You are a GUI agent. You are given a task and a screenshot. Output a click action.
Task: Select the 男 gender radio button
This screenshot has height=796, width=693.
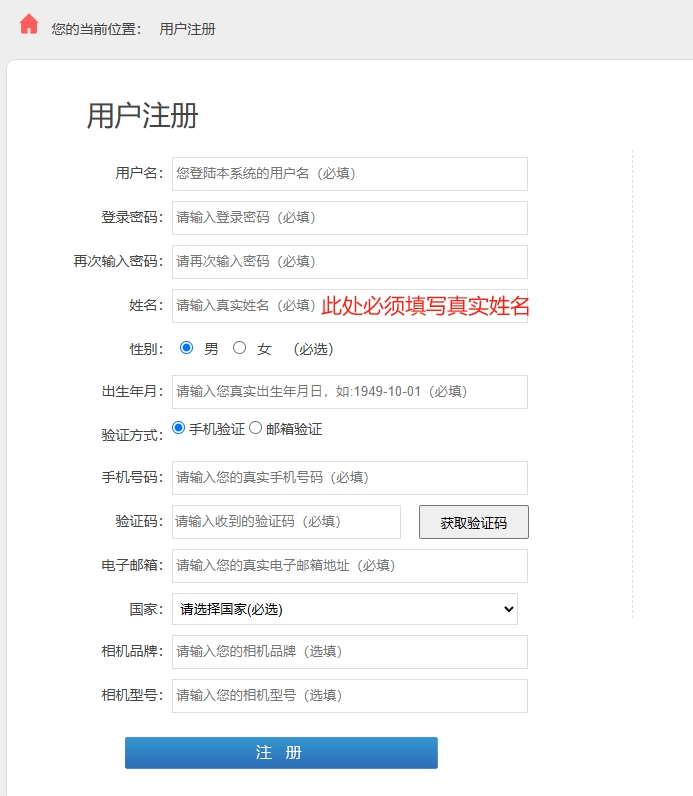[x=186, y=348]
